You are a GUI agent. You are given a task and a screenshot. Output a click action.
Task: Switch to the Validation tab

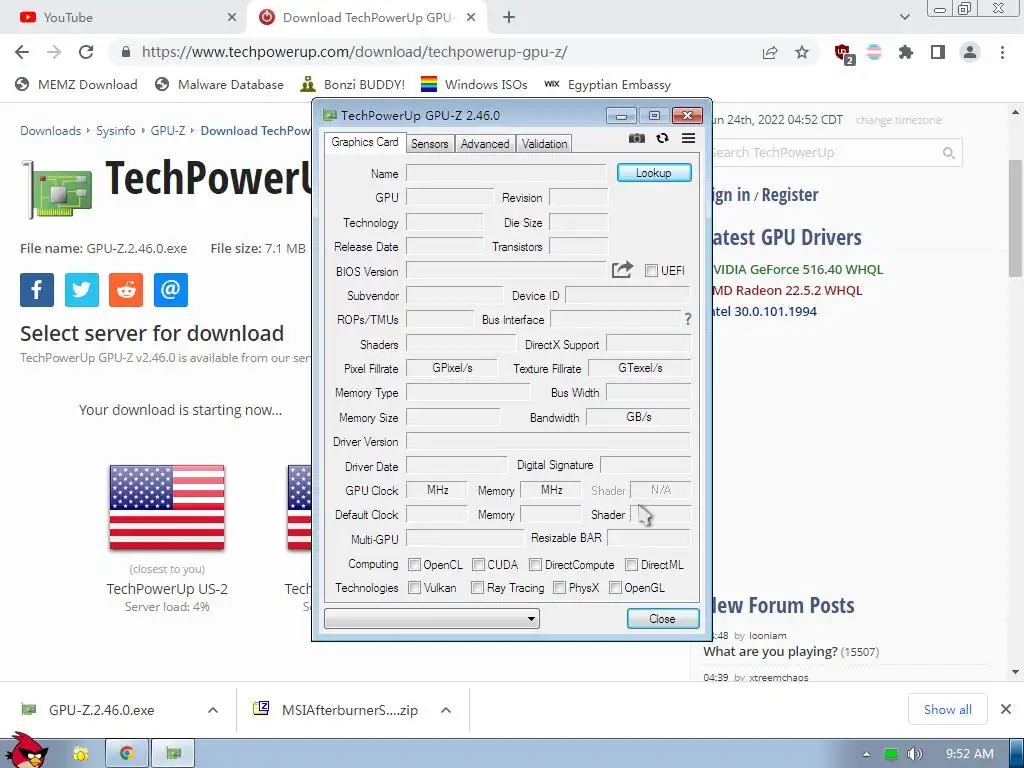coord(544,144)
